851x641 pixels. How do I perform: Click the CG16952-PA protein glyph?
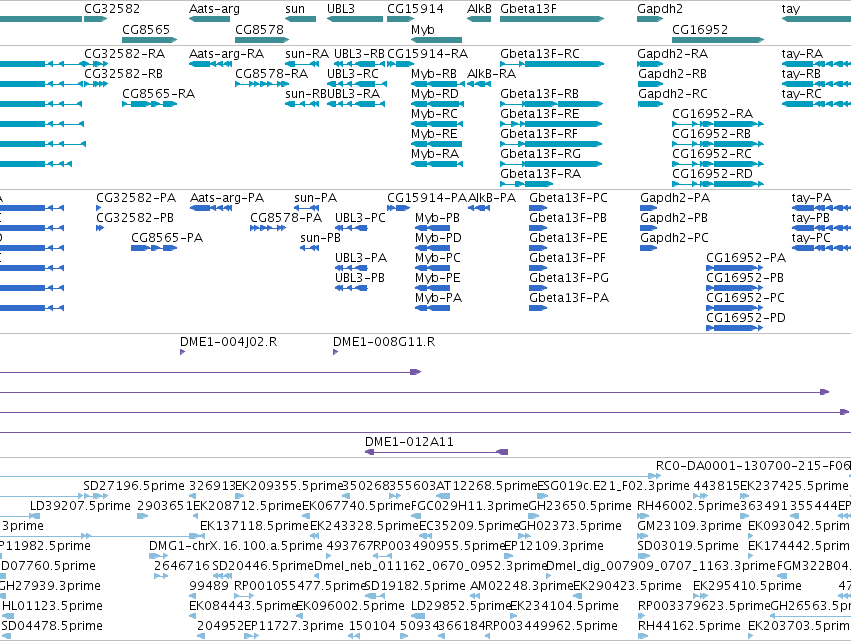[x=734, y=268]
